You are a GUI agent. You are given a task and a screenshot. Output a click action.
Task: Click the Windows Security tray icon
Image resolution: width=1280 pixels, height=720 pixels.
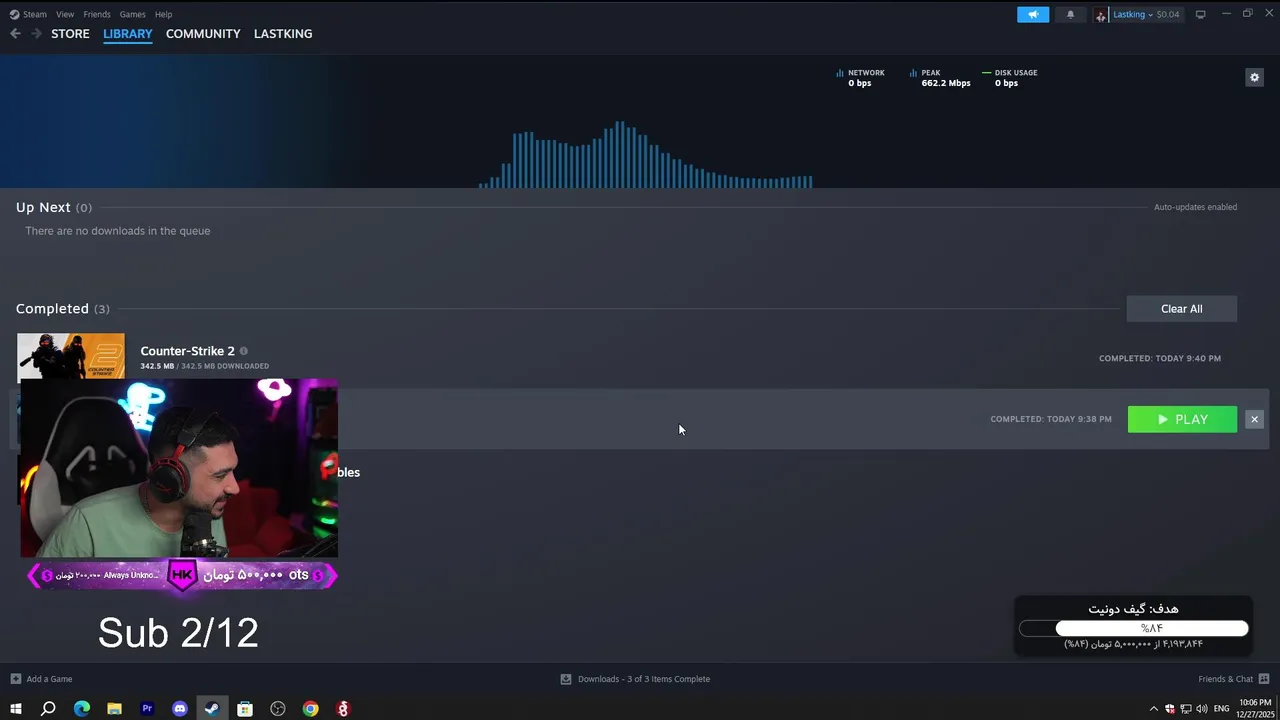tap(1170, 709)
